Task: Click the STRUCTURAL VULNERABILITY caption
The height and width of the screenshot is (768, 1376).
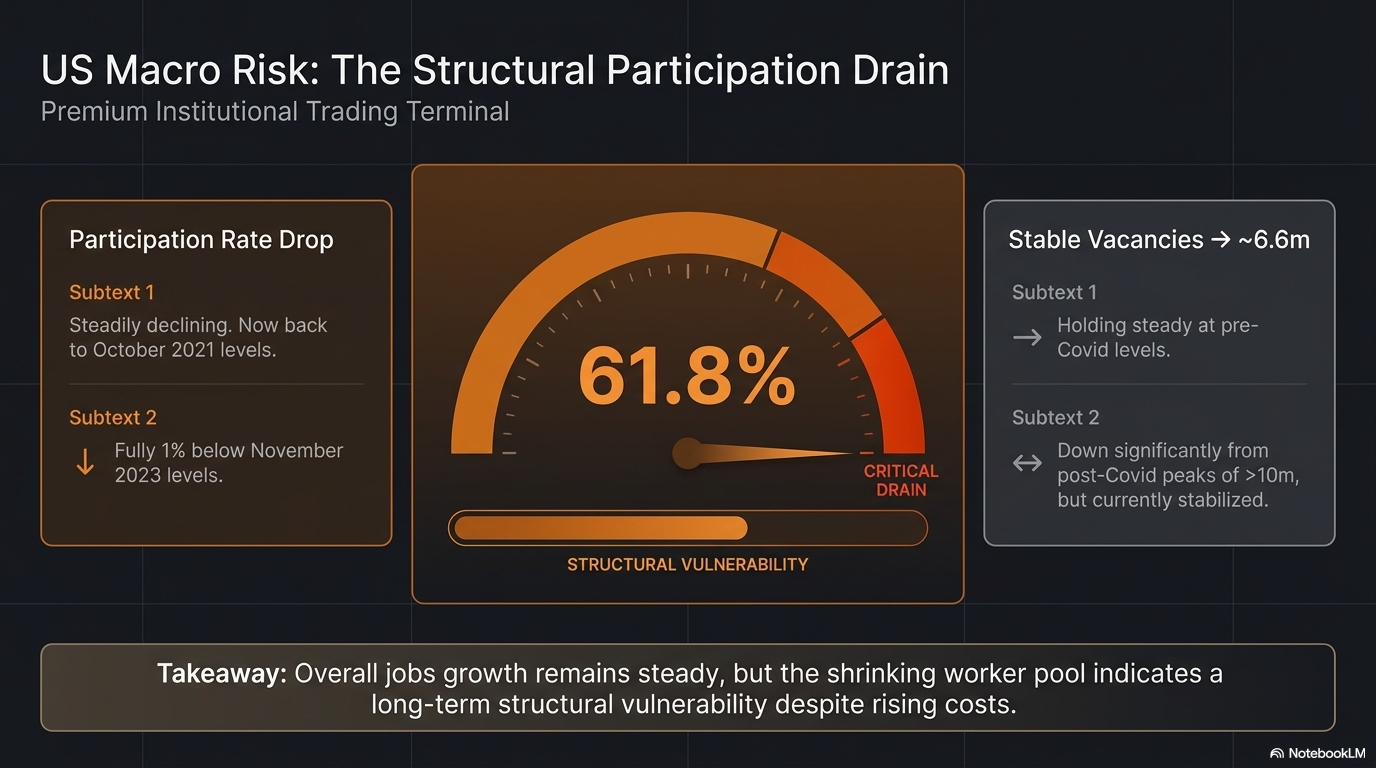Action: pos(687,565)
